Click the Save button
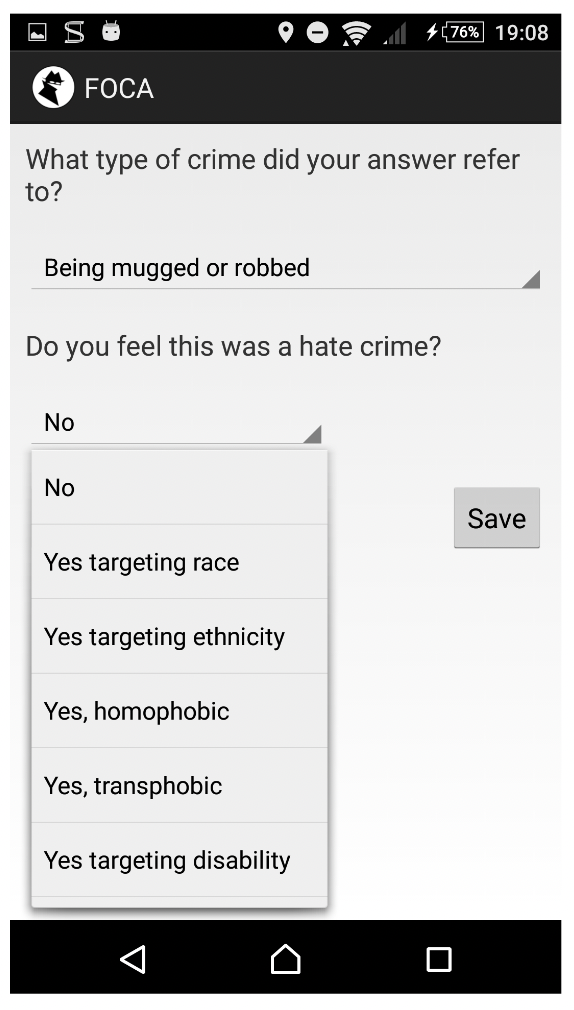The width and height of the screenshot is (574, 1010). [x=497, y=518]
